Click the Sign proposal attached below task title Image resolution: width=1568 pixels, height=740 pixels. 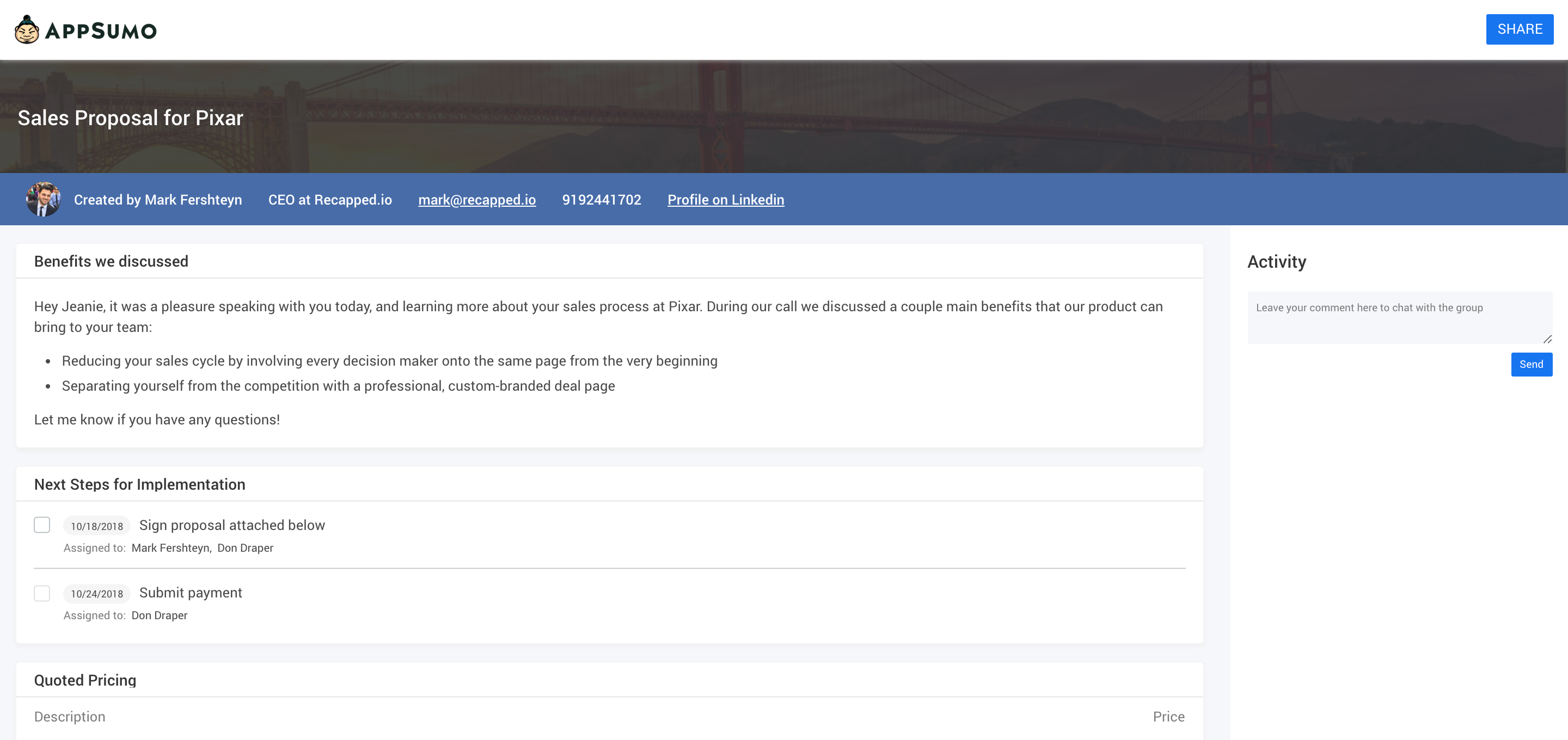(x=232, y=525)
